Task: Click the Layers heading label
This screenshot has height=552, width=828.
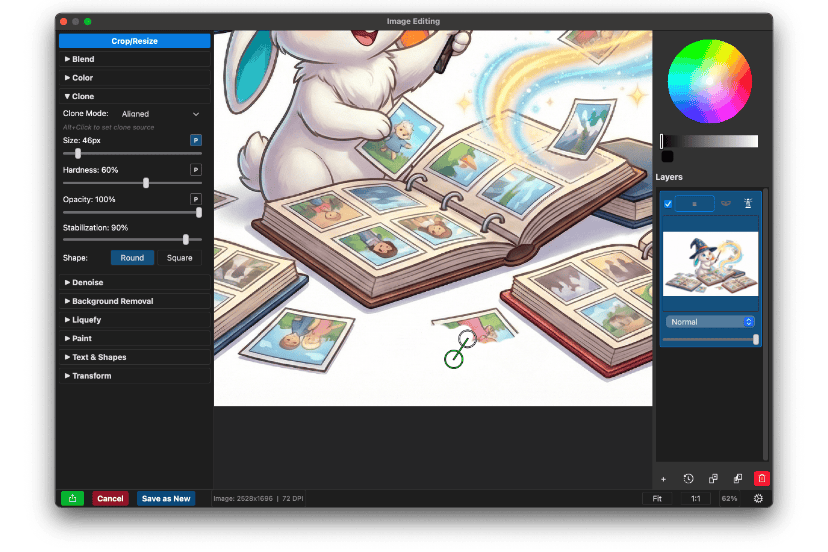Action: pyautogui.click(x=669, y=177)
